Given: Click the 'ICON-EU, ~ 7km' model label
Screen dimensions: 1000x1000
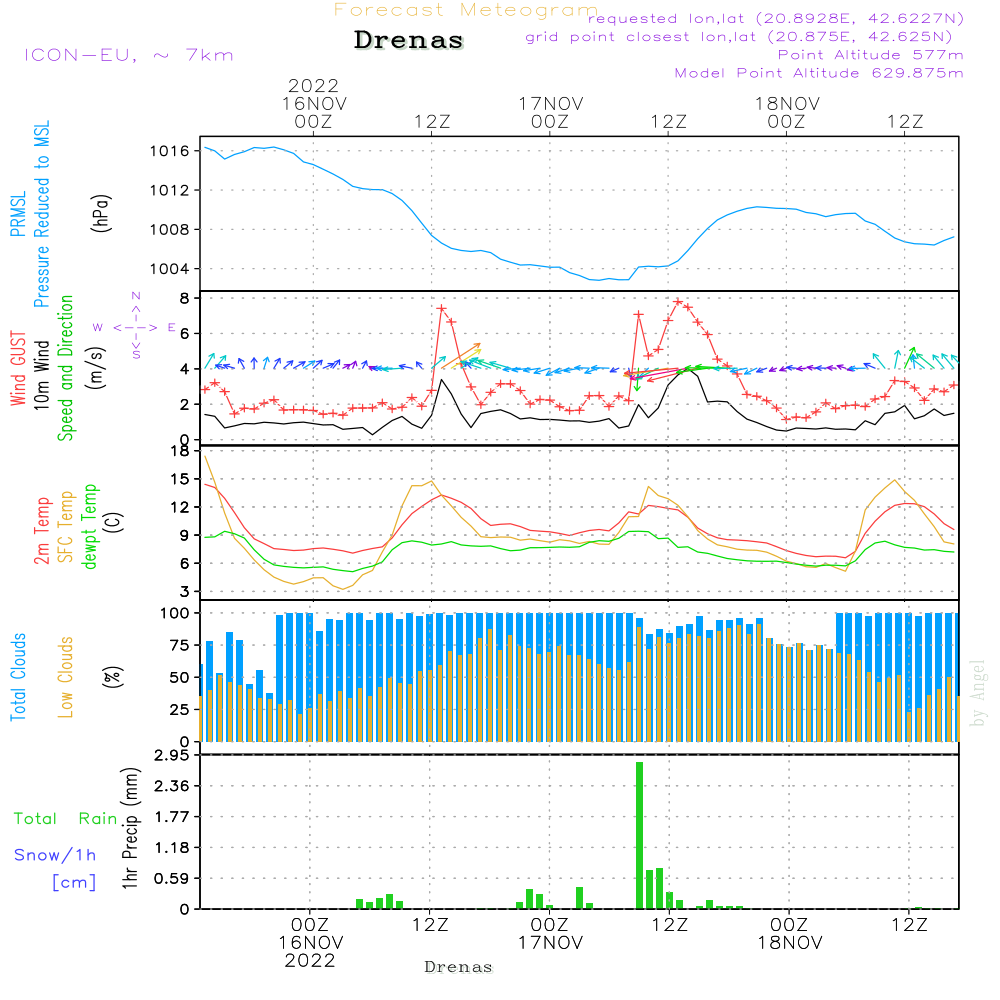Looking at the screenshot, I should click(129, 55).
